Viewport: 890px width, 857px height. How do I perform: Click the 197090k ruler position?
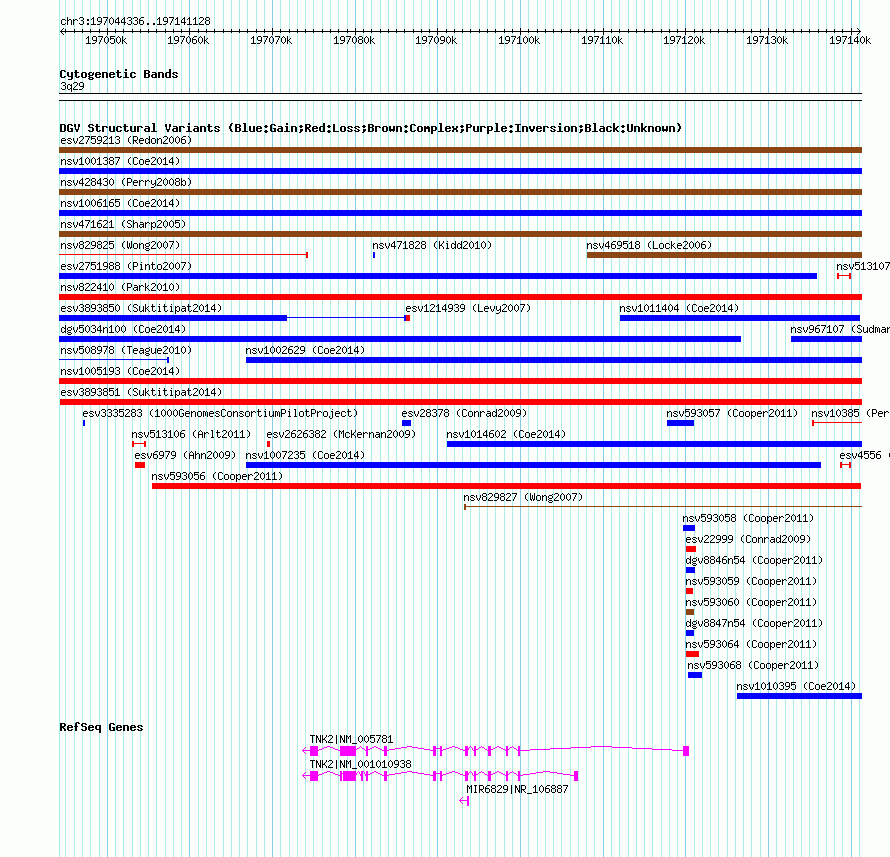coord(436,40)
